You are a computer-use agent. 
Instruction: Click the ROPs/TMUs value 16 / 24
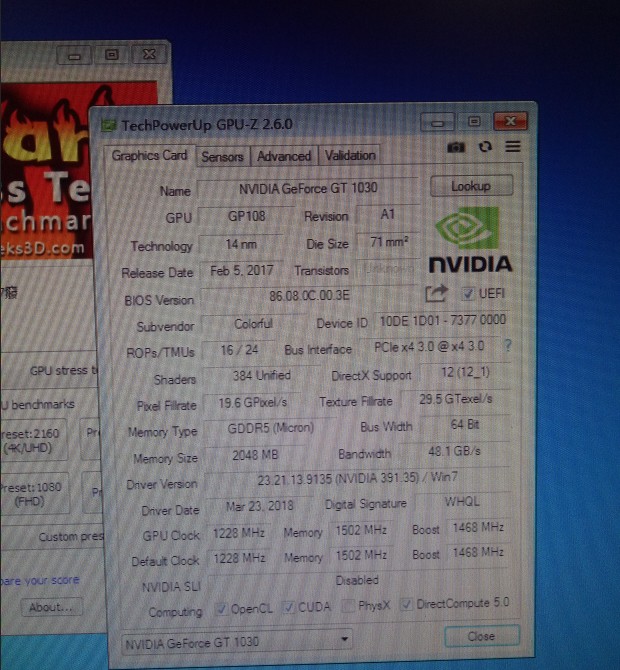(x=239, y=350)
